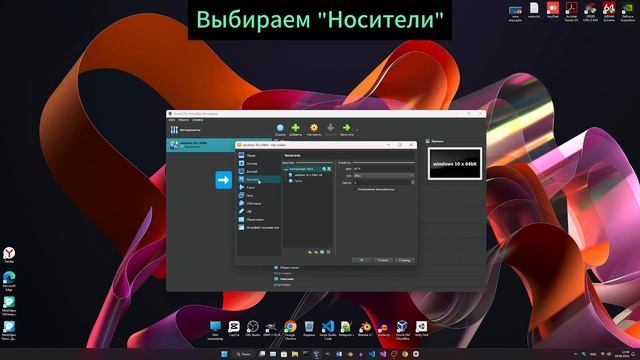Select the windows 10 x 64bit machine in the list

coord(200,145)
